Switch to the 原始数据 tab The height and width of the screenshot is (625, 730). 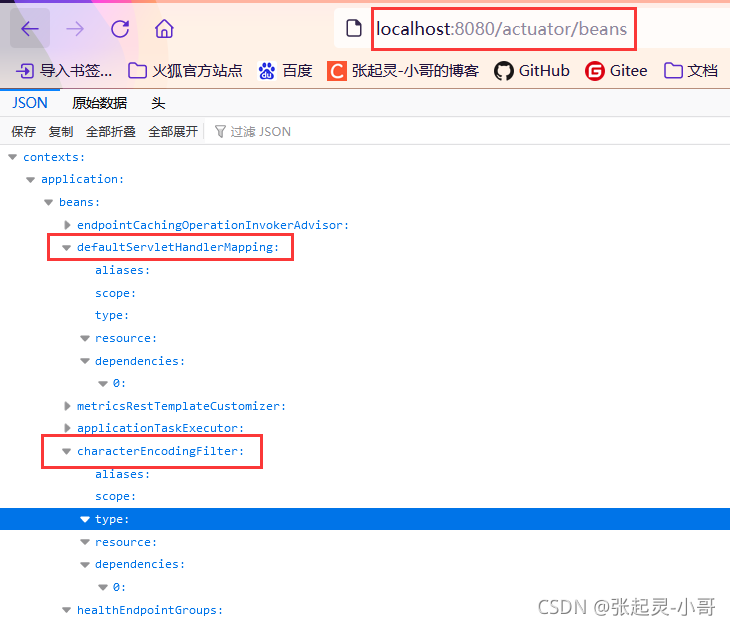pos(99,103)
